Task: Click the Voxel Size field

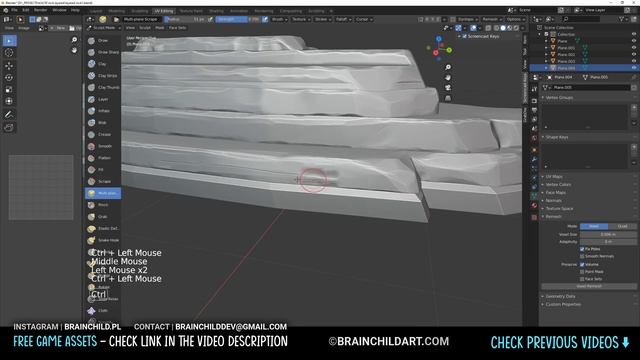Action: 608,235
